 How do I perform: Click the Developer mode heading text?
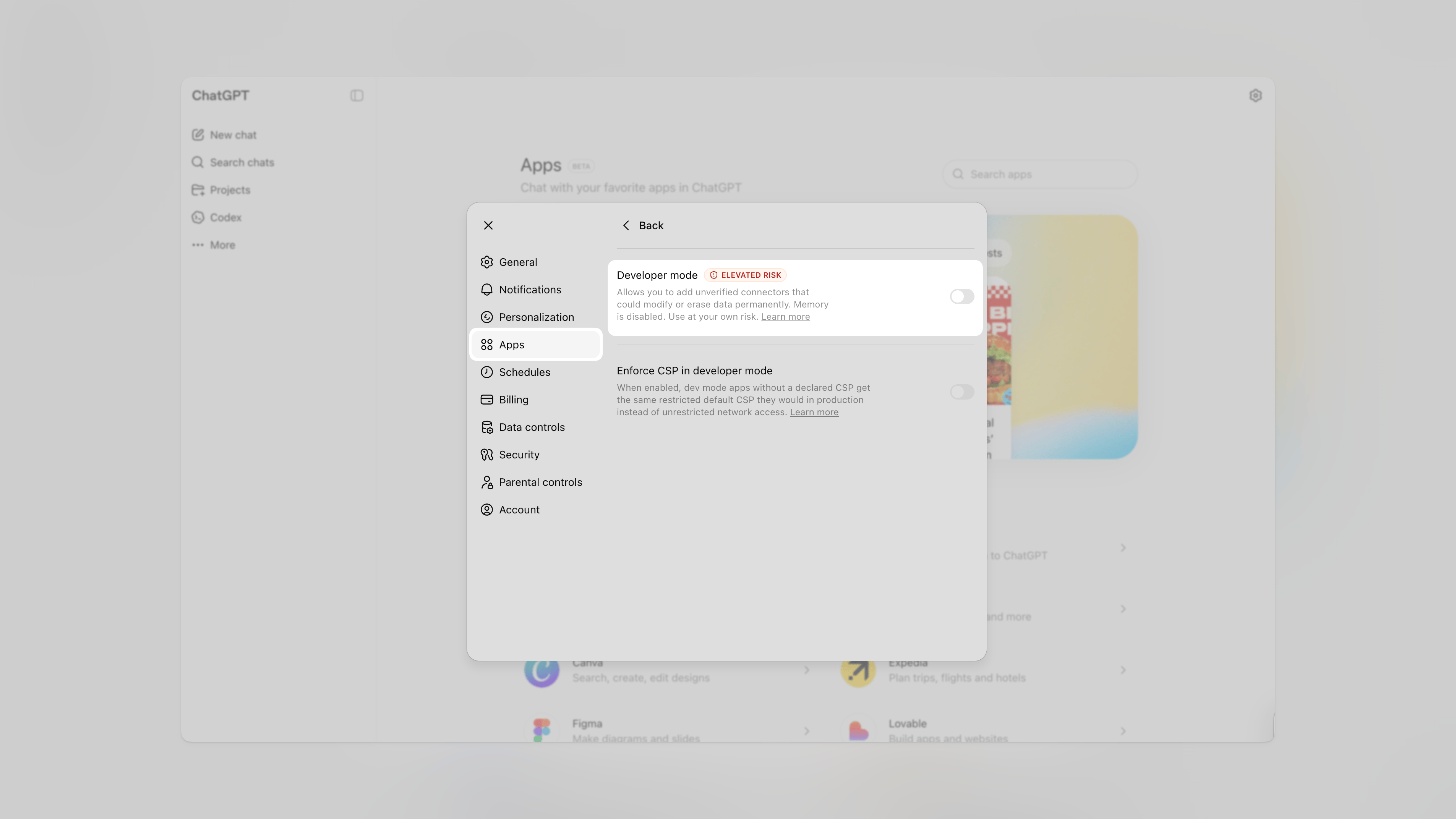[657, 275]
